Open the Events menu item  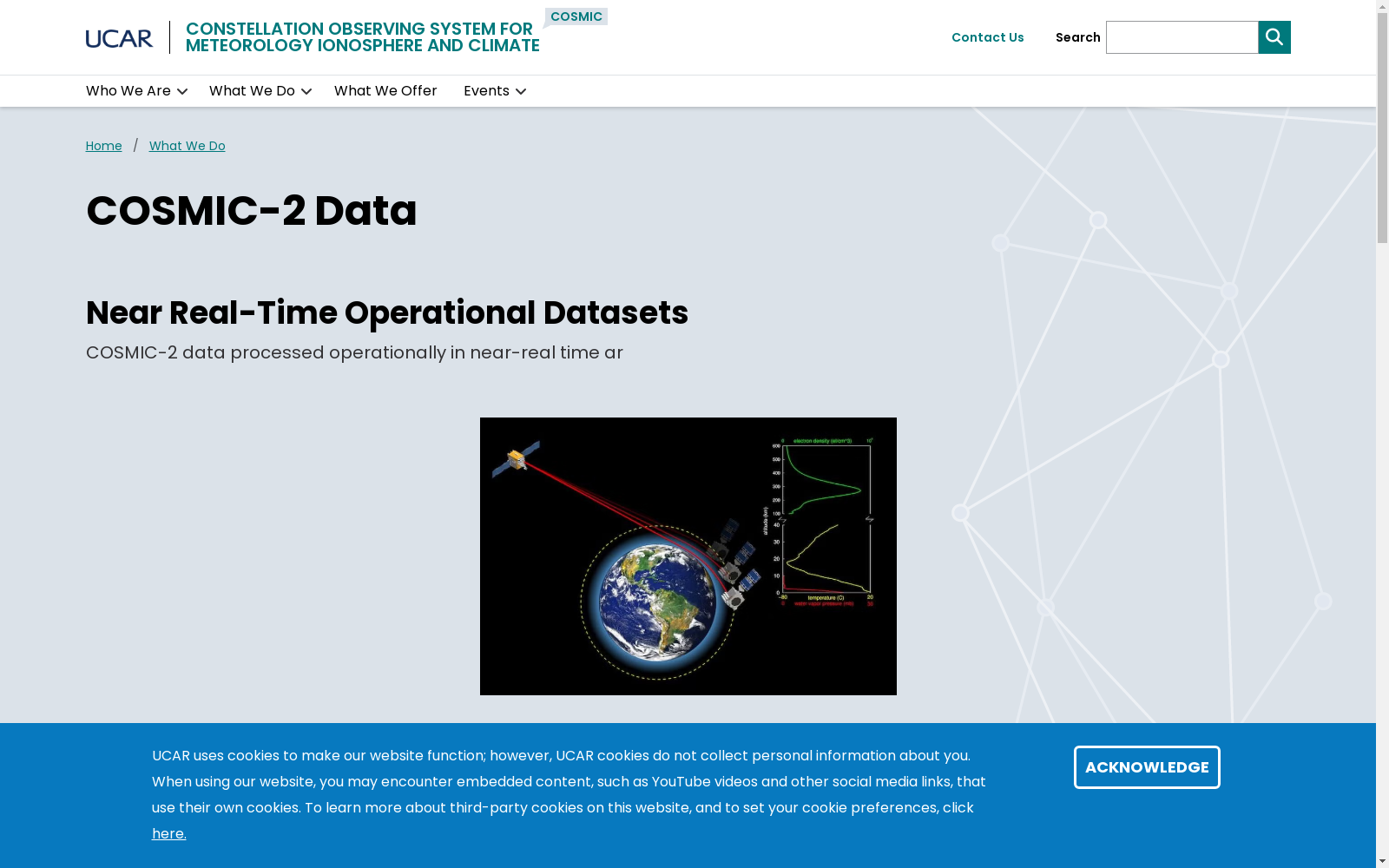486,91
